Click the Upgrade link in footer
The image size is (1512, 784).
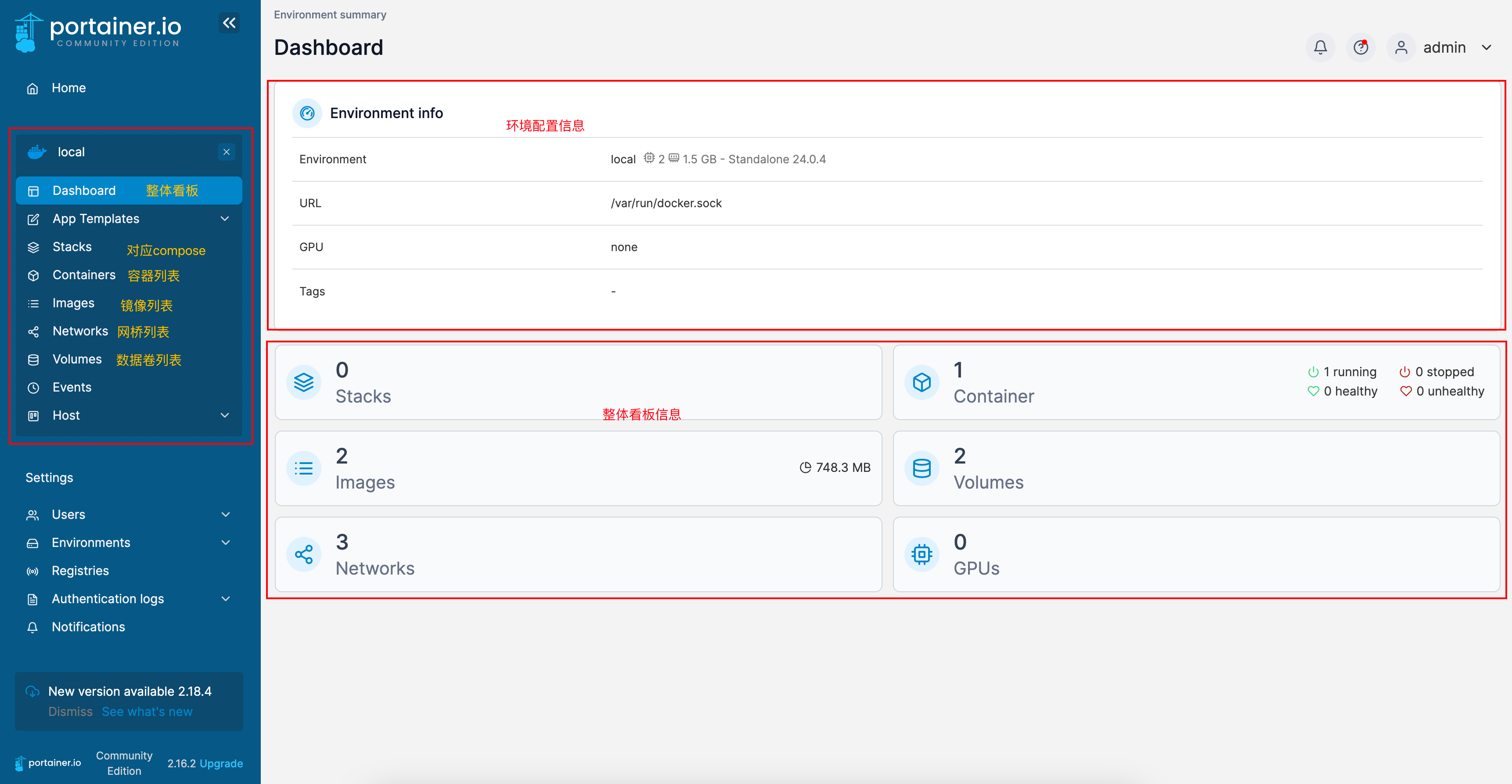pos(221,763)
